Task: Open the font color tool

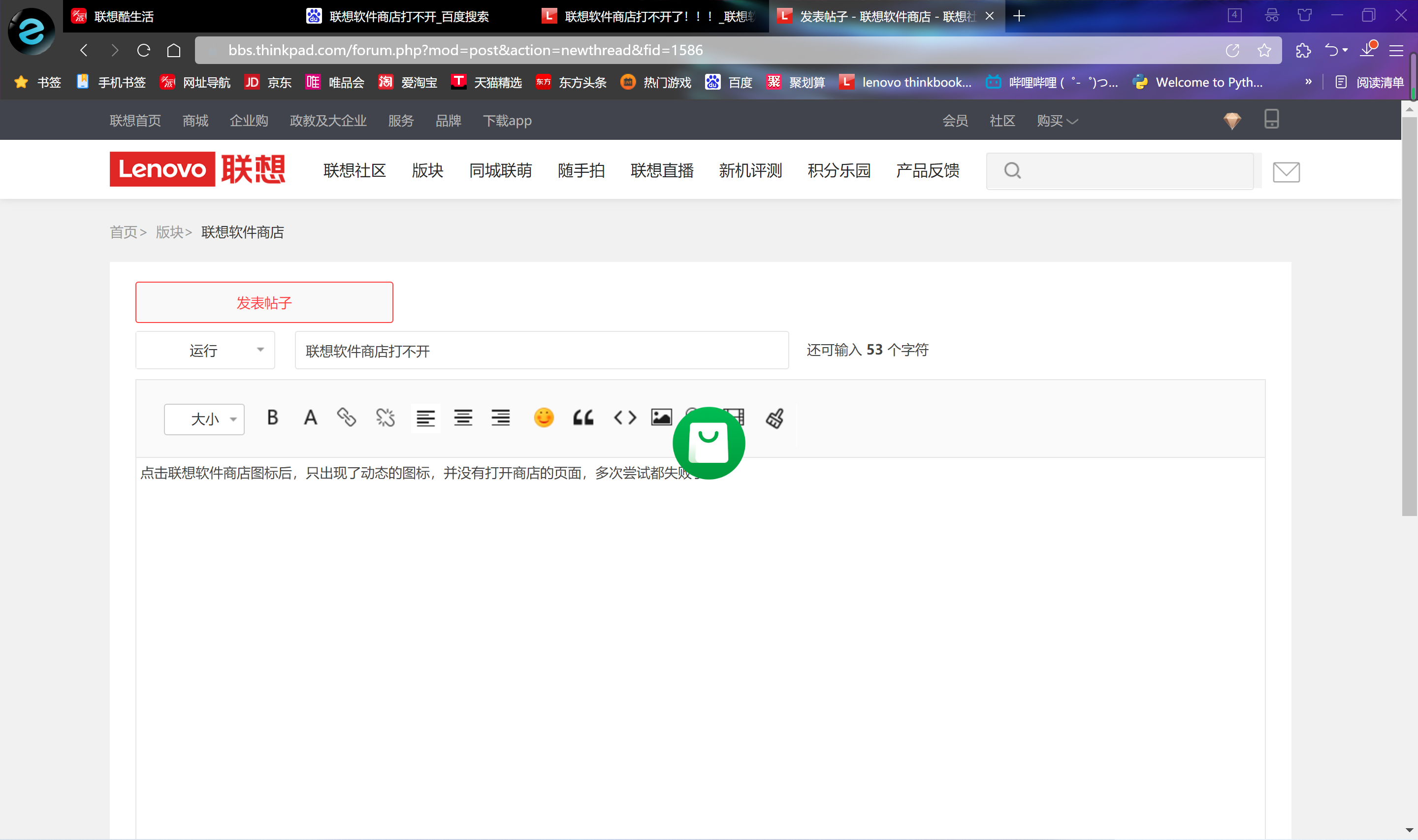Action: tap(310, 418)
